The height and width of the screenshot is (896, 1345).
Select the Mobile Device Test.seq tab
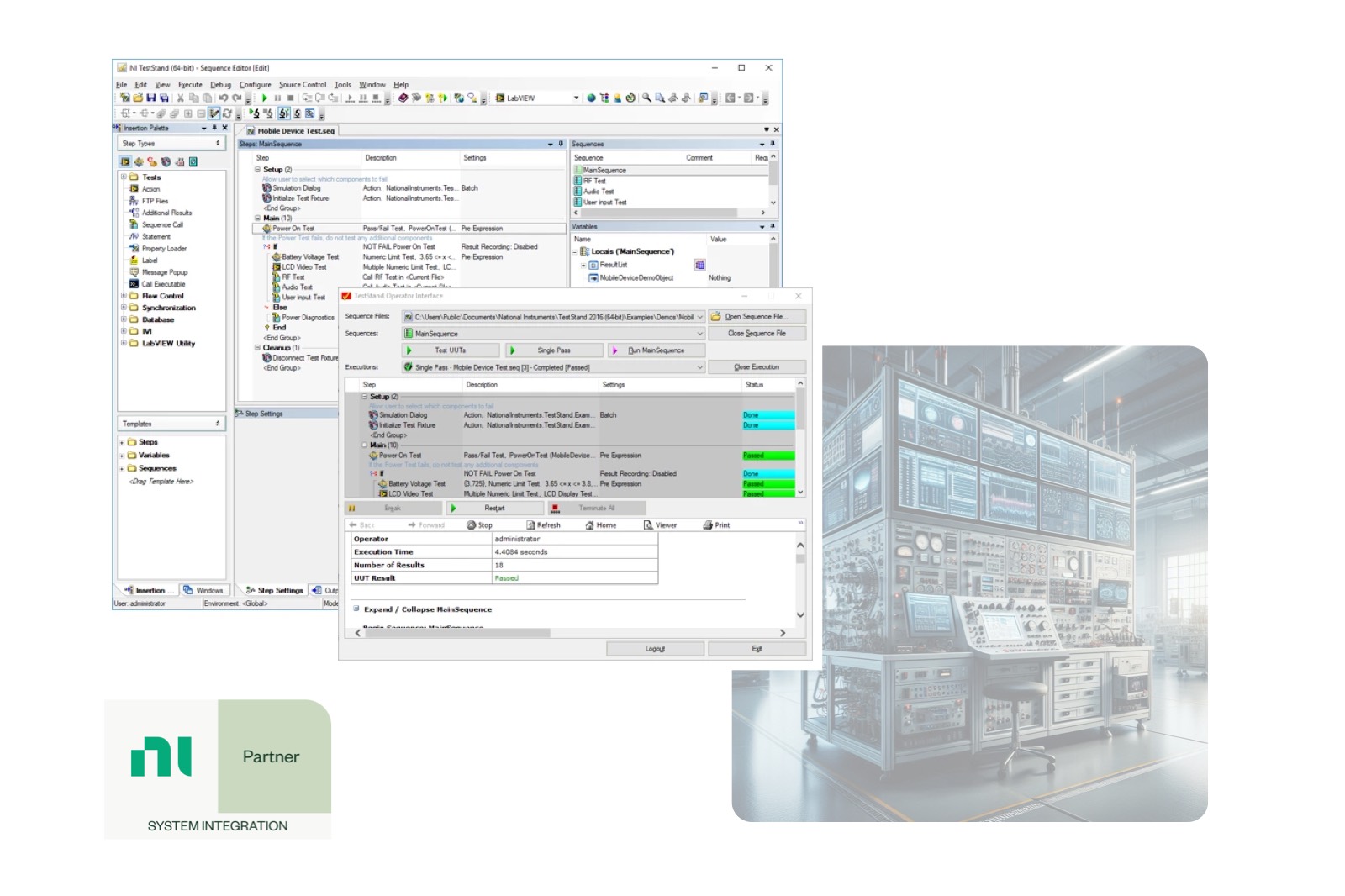click(289, 131)
